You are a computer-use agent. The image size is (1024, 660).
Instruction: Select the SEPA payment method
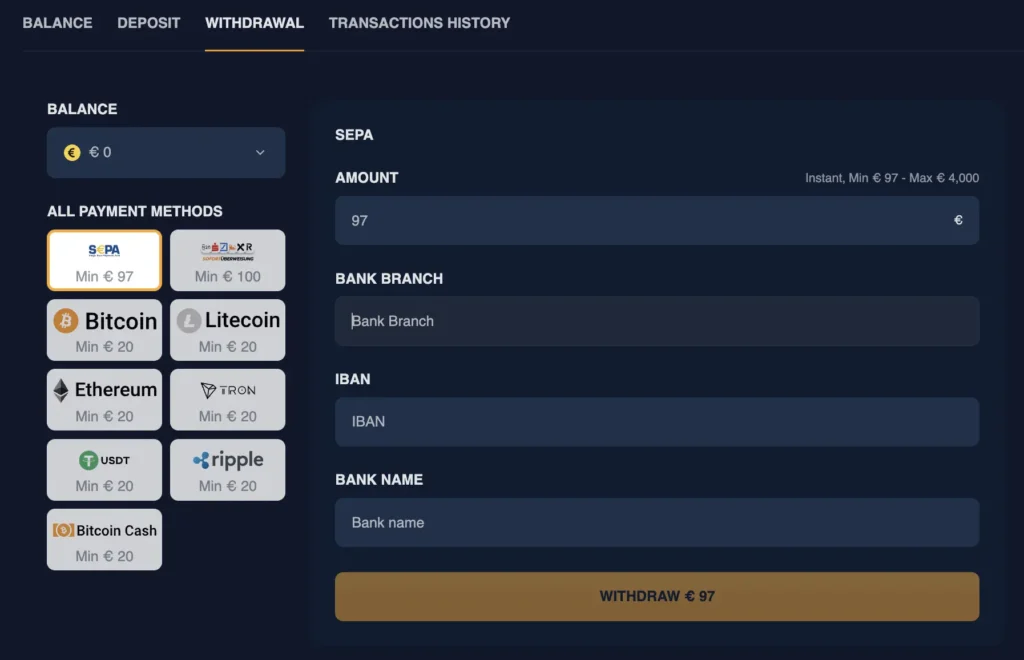pos(104,260)
